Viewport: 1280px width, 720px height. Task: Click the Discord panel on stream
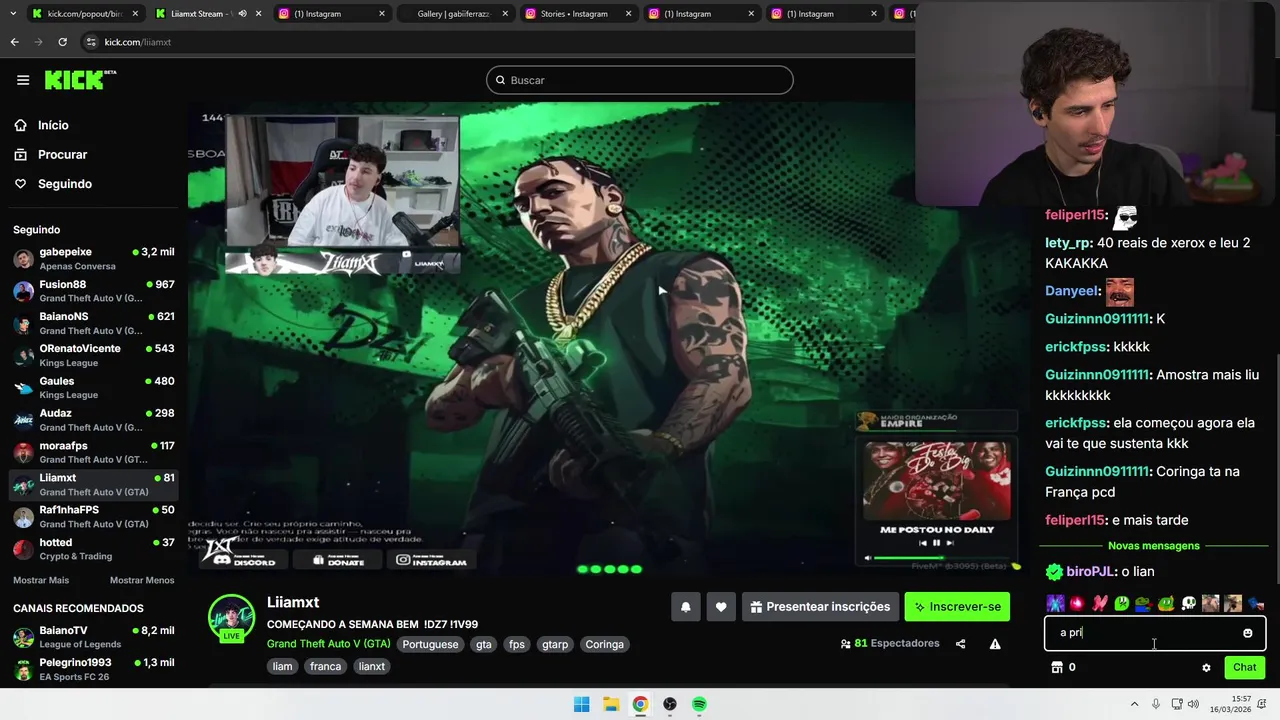tap(243, 560)
